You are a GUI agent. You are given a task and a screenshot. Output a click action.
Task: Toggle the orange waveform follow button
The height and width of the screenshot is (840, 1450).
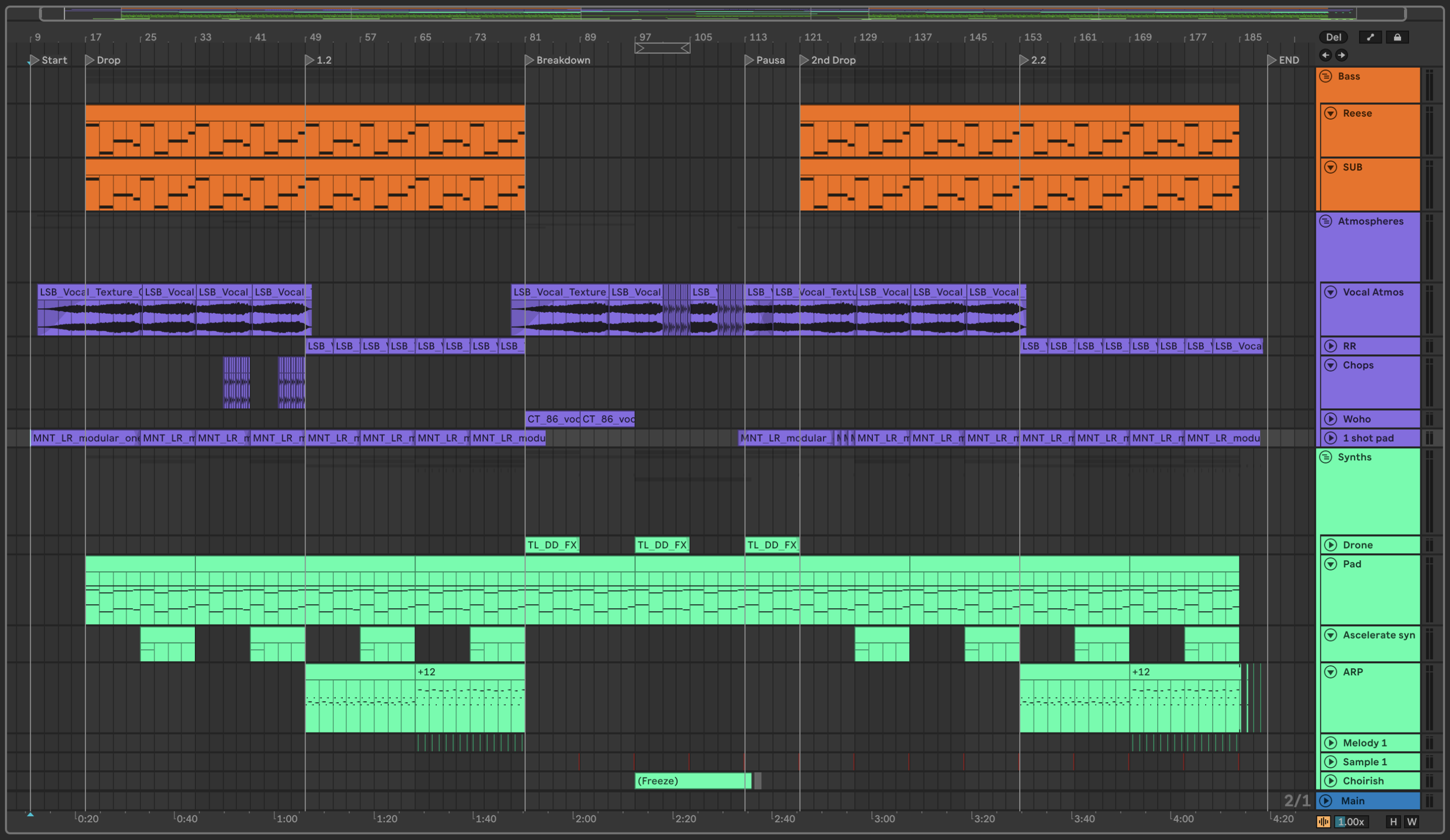[1323, 822]
